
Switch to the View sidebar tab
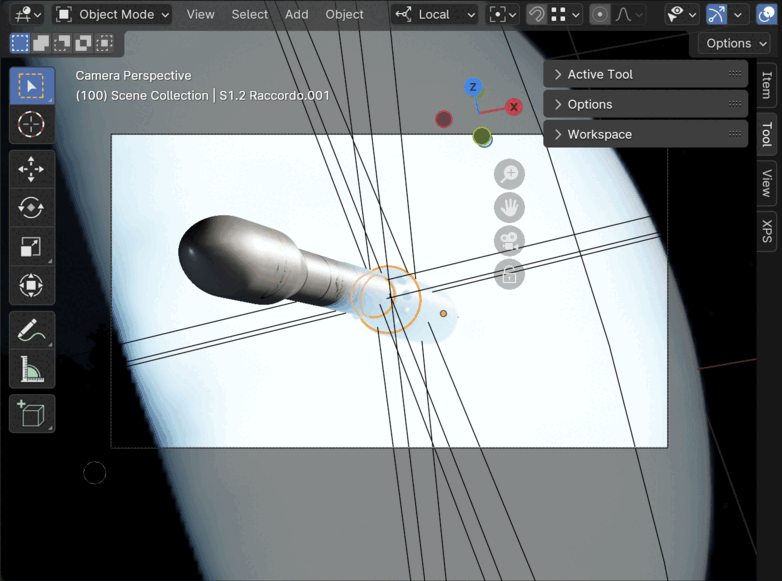[x=767, y=183]
